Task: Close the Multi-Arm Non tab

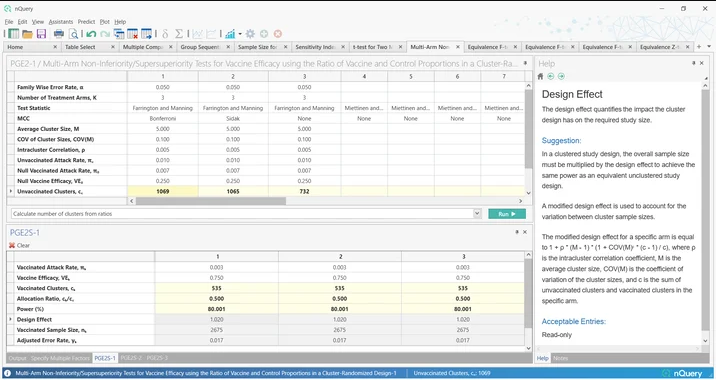Action: (458, 47)
